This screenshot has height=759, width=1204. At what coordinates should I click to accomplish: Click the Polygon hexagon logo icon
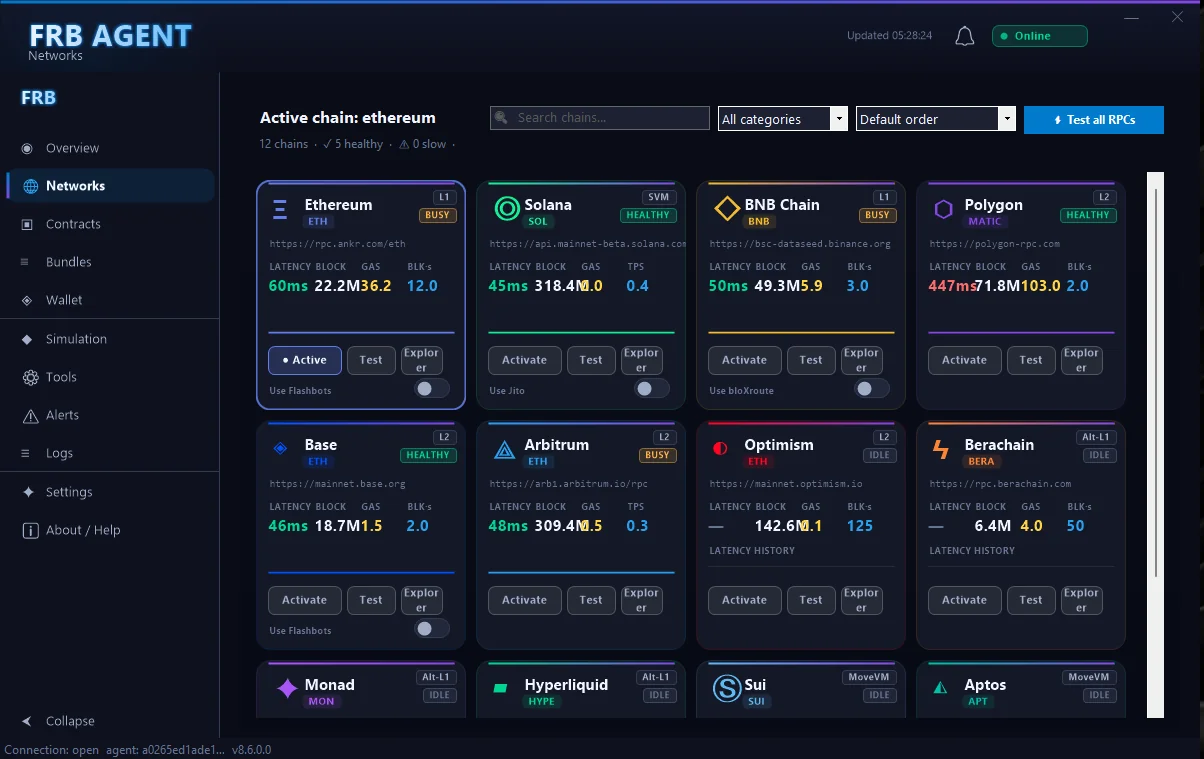tap(944, 209)
